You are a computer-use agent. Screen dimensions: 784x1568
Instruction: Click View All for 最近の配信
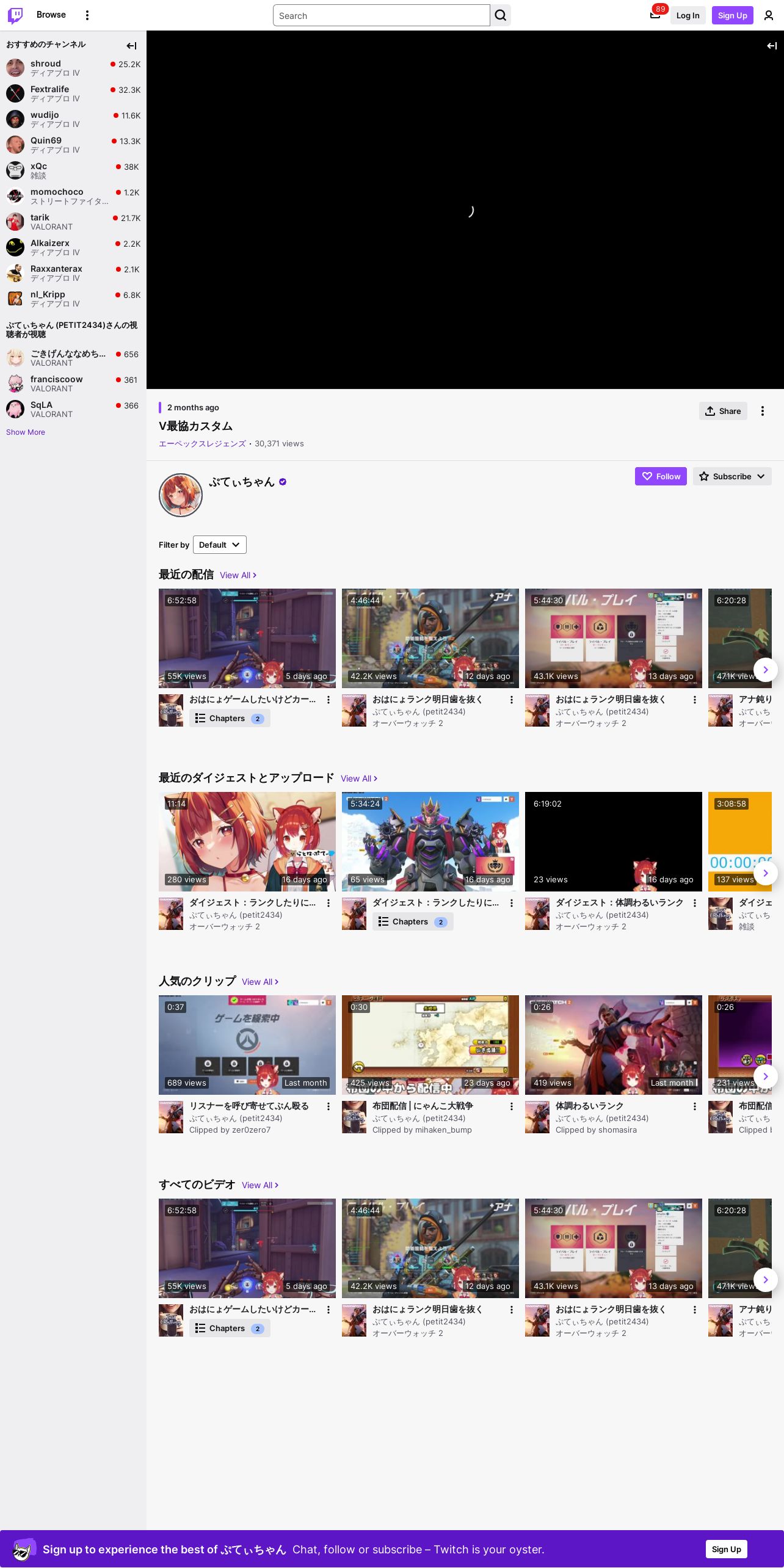(238, 575)
